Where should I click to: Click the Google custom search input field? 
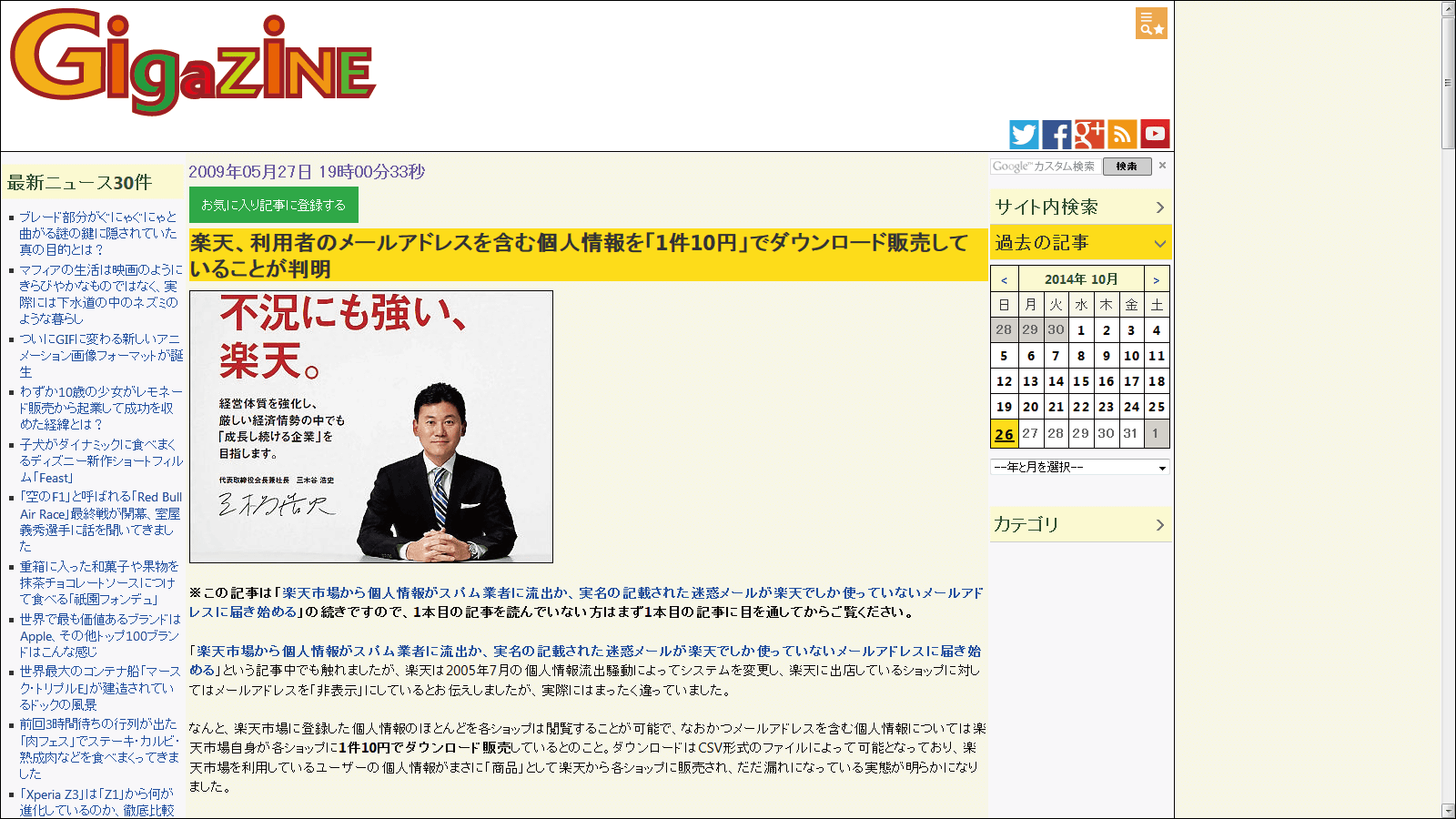[1046, 167]
